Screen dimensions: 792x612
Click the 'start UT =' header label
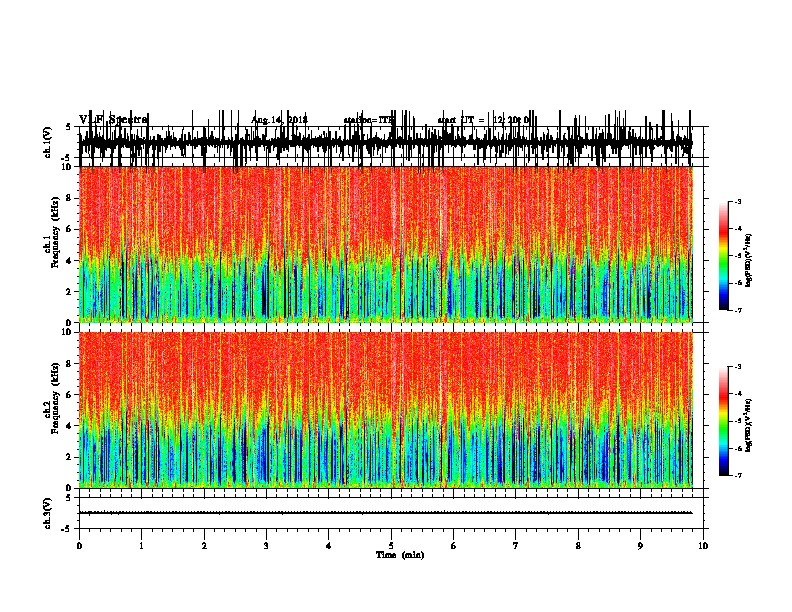point(461,120)
